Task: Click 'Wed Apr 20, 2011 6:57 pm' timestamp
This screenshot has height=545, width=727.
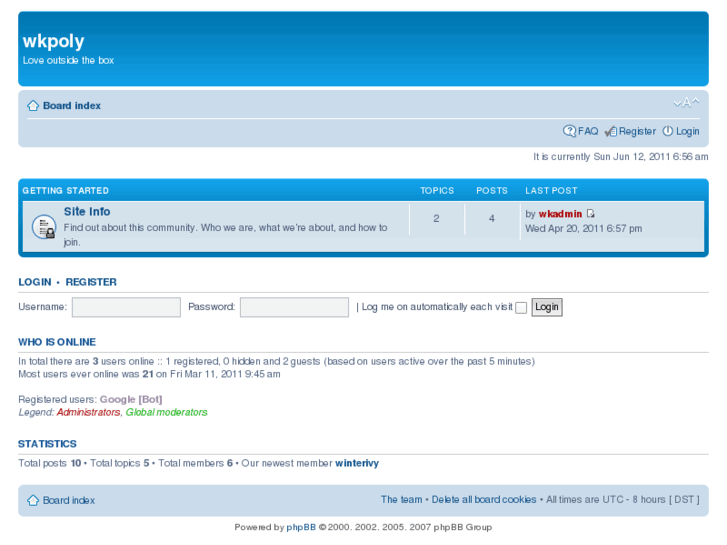Action: (583, 229)
